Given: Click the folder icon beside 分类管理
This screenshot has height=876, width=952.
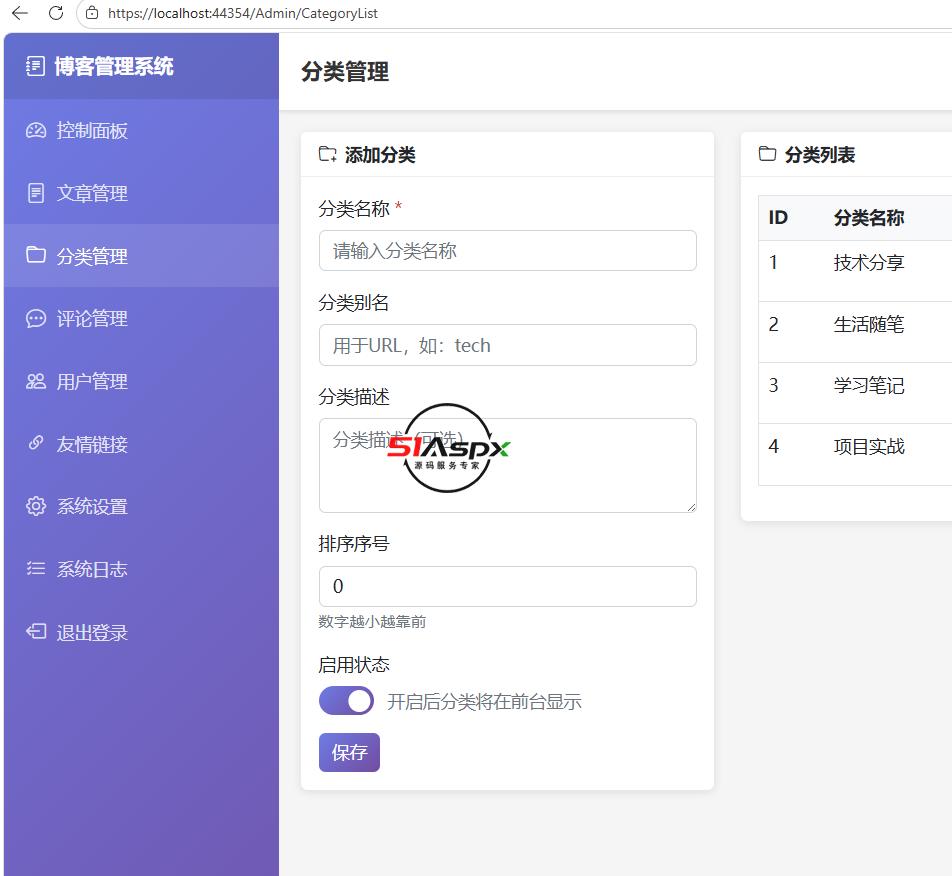Looking at the screenshot, I should (x=36, y=255).
